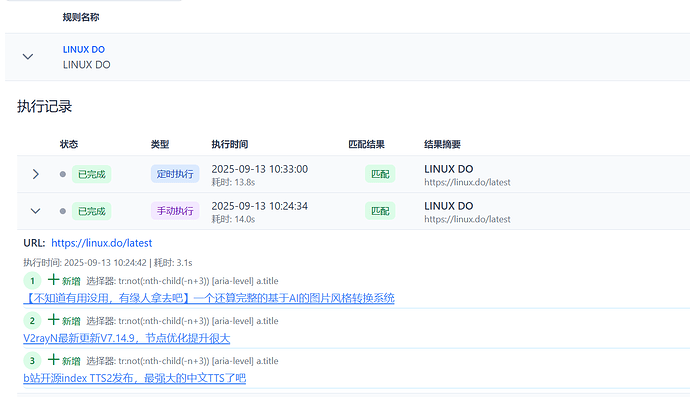Click the 耗时: 13.8s duration text
This screenshot has height=397, width=690.
point(233,182)
